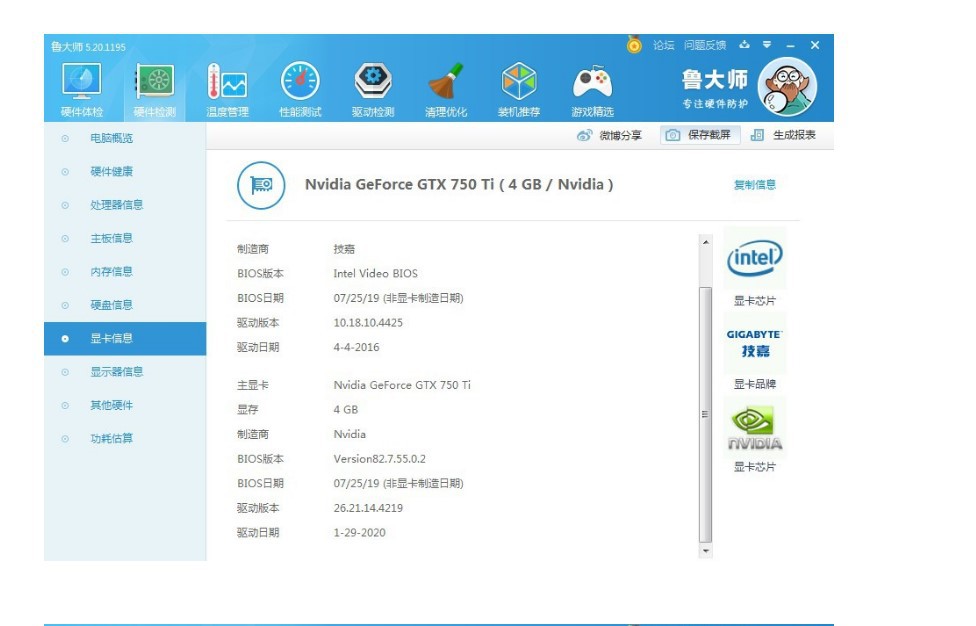Screen dimensions: 976x626
Task: Click the Intel 显卡芯片 logo
Action: coord(754,258)
